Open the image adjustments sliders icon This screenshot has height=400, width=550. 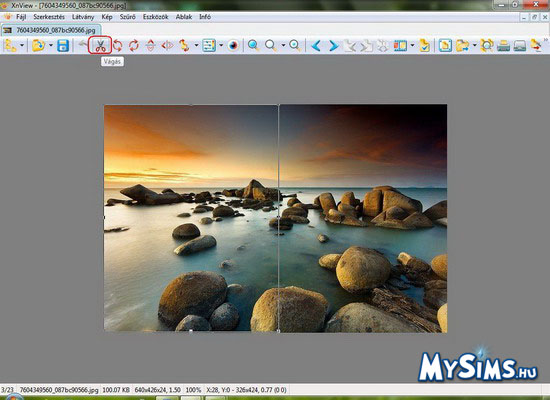click(x=209, y=46)
